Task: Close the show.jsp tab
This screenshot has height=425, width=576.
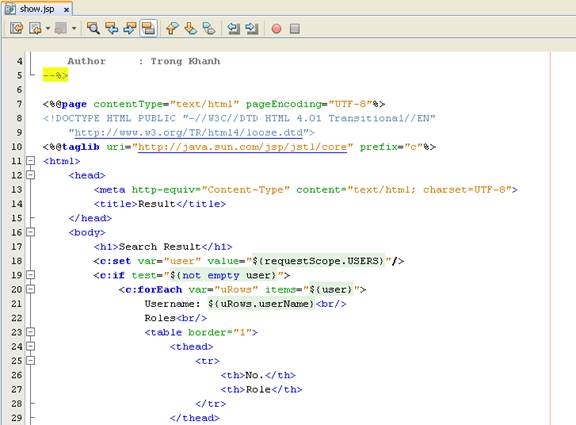Action: point(66,10)
